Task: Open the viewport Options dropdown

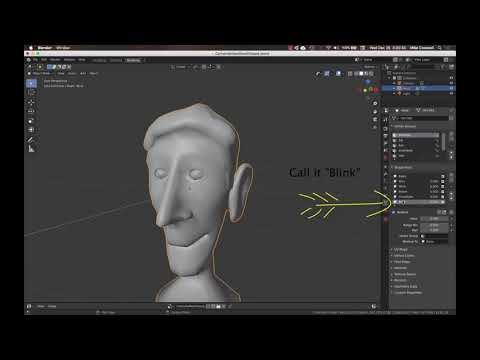Action: tap(370, 67)
